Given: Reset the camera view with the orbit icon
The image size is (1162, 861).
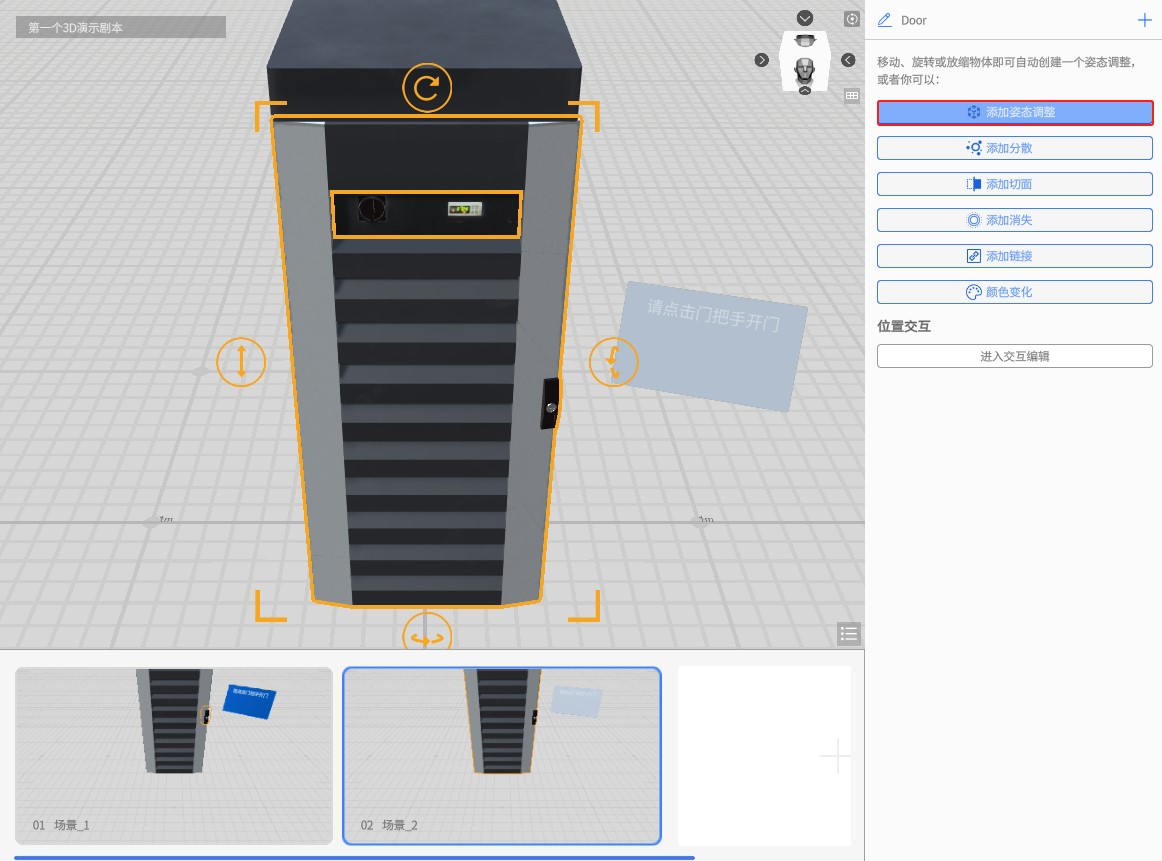Looking at the screenshot, I should [x=852, y=19].
